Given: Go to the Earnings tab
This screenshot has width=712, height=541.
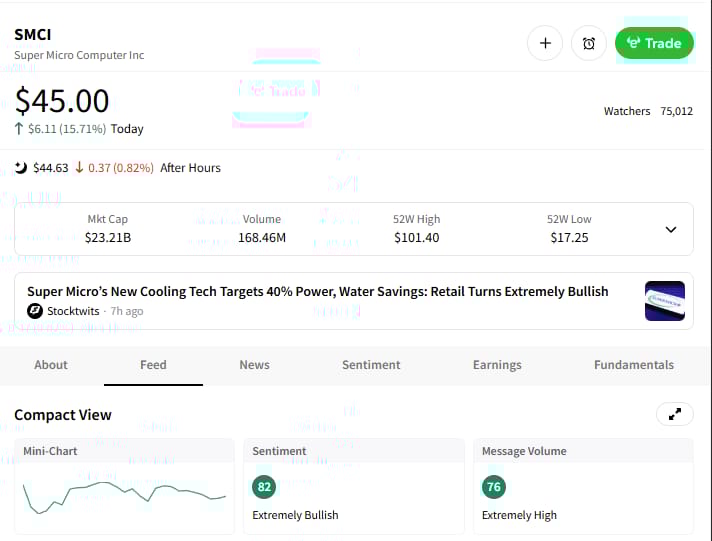Looking at the screenshot, I should pos(497,365).
